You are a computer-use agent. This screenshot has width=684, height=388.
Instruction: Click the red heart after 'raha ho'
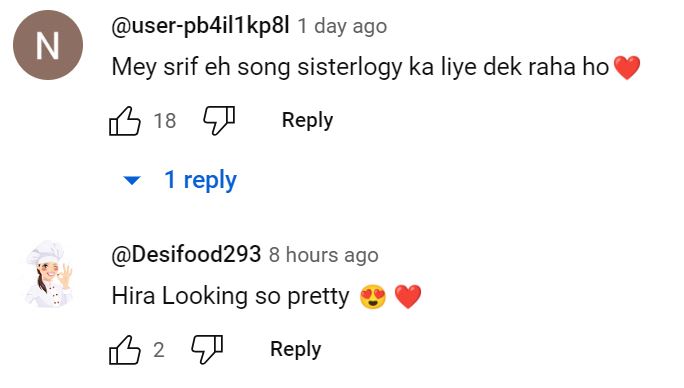(627, 68)
